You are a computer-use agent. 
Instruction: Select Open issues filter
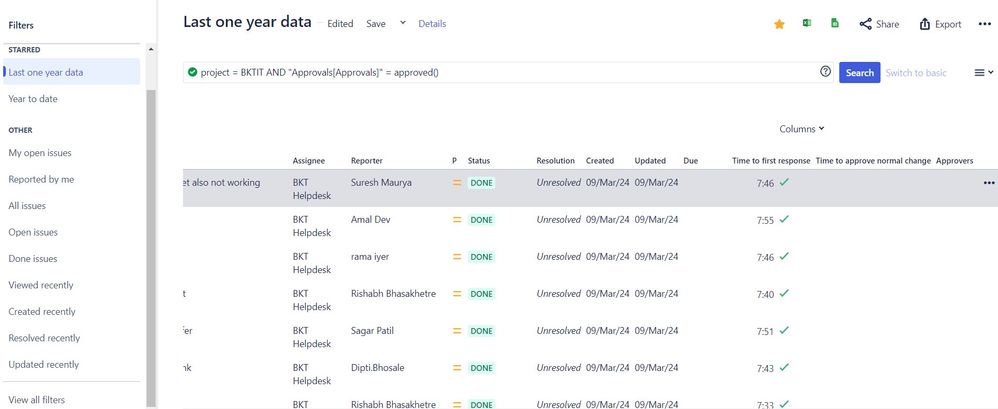[32, 232]
